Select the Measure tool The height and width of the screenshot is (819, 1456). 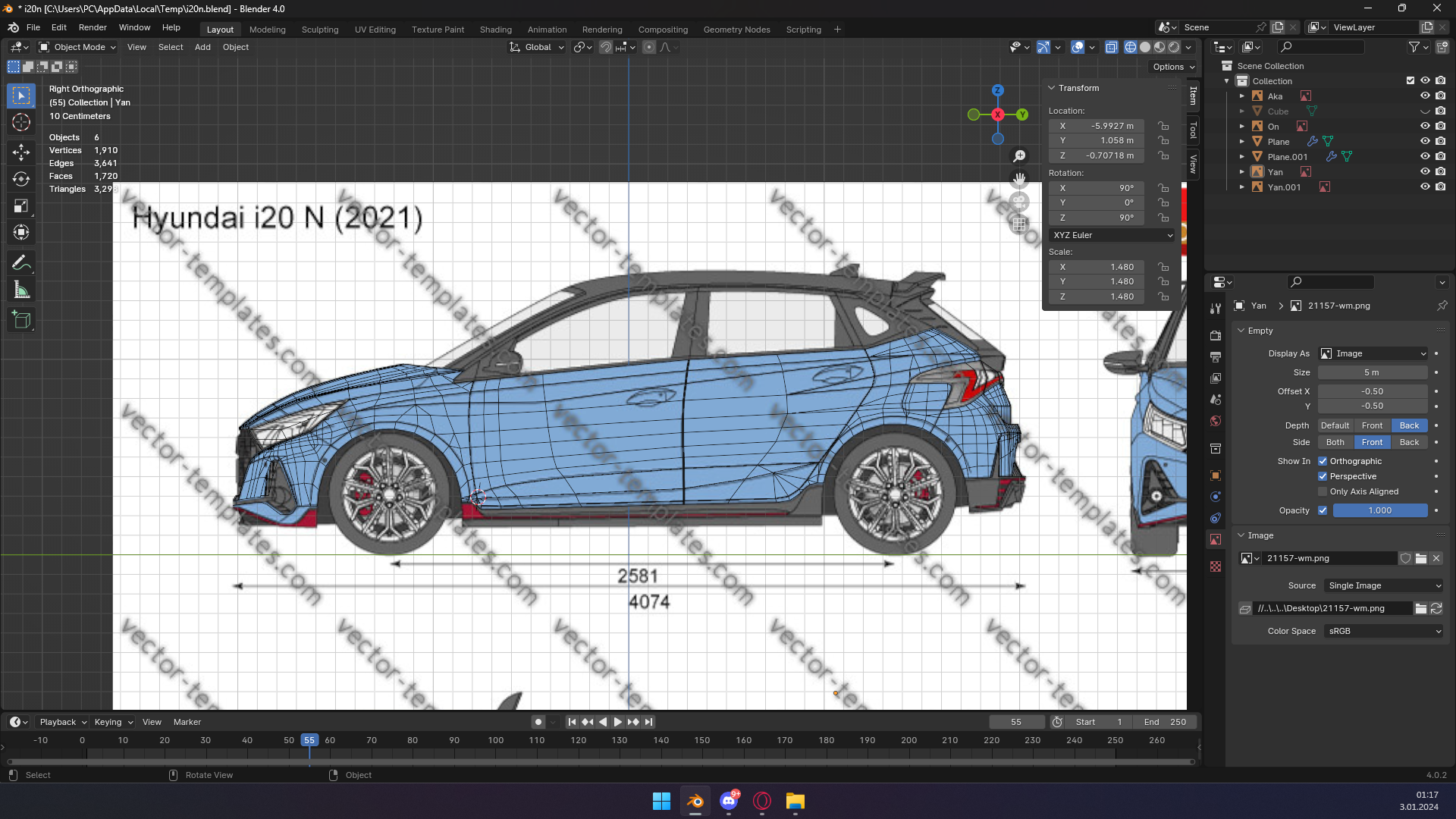(x=21, y=290)
